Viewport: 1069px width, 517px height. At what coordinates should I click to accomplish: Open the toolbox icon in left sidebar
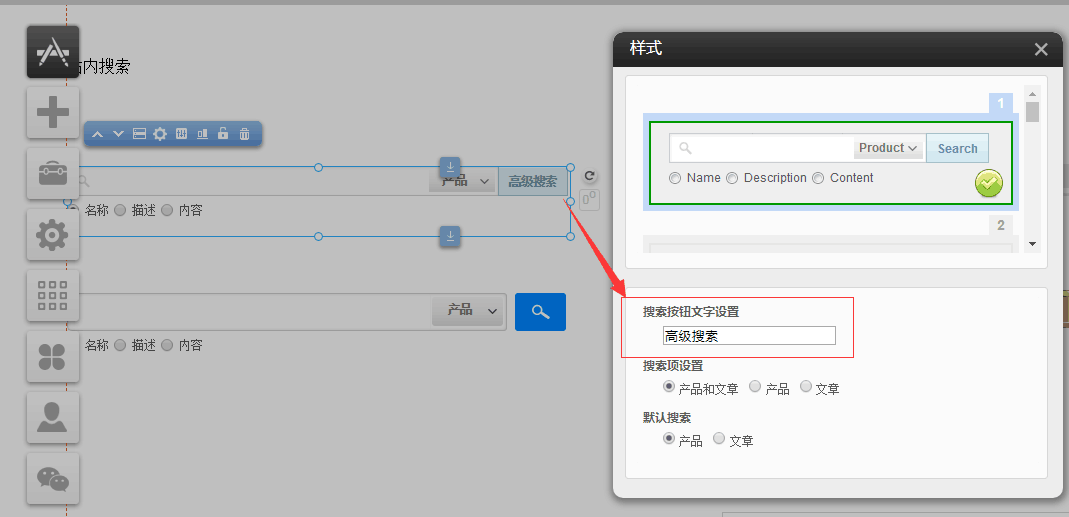click(x=52, y=174)
